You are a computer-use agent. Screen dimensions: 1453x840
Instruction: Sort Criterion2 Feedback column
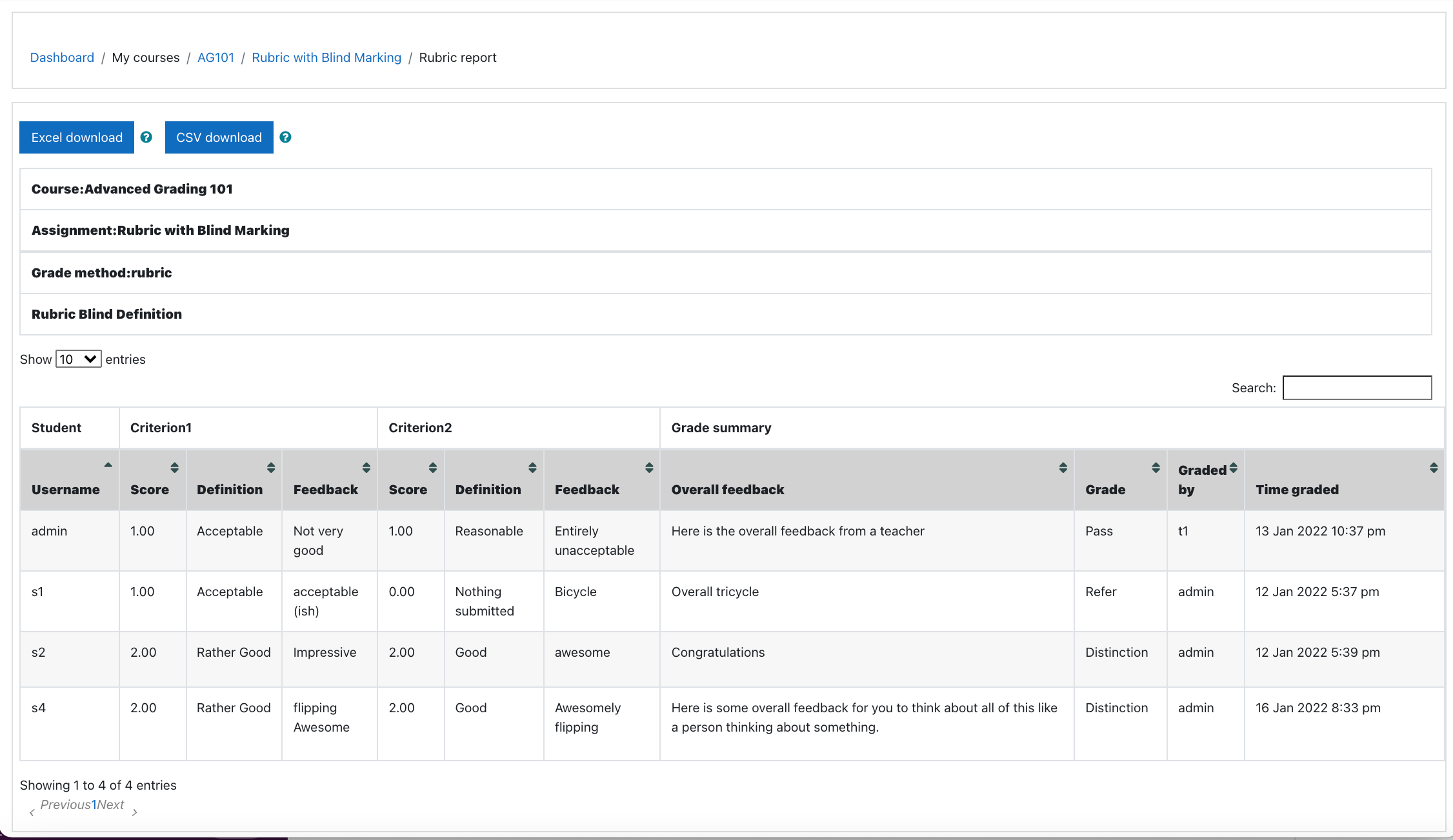(x=649, y=468)
